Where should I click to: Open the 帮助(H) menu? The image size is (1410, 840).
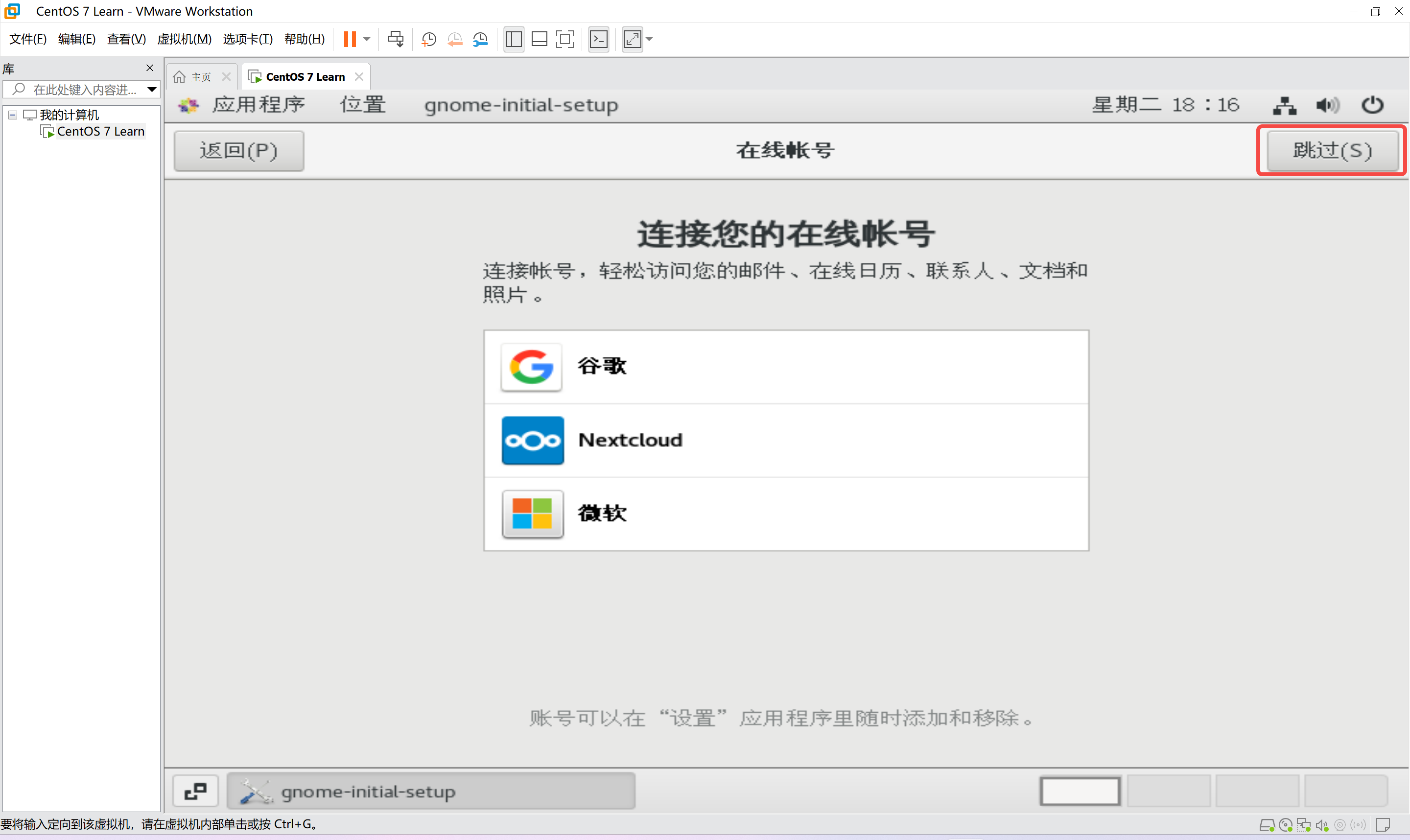305,39
